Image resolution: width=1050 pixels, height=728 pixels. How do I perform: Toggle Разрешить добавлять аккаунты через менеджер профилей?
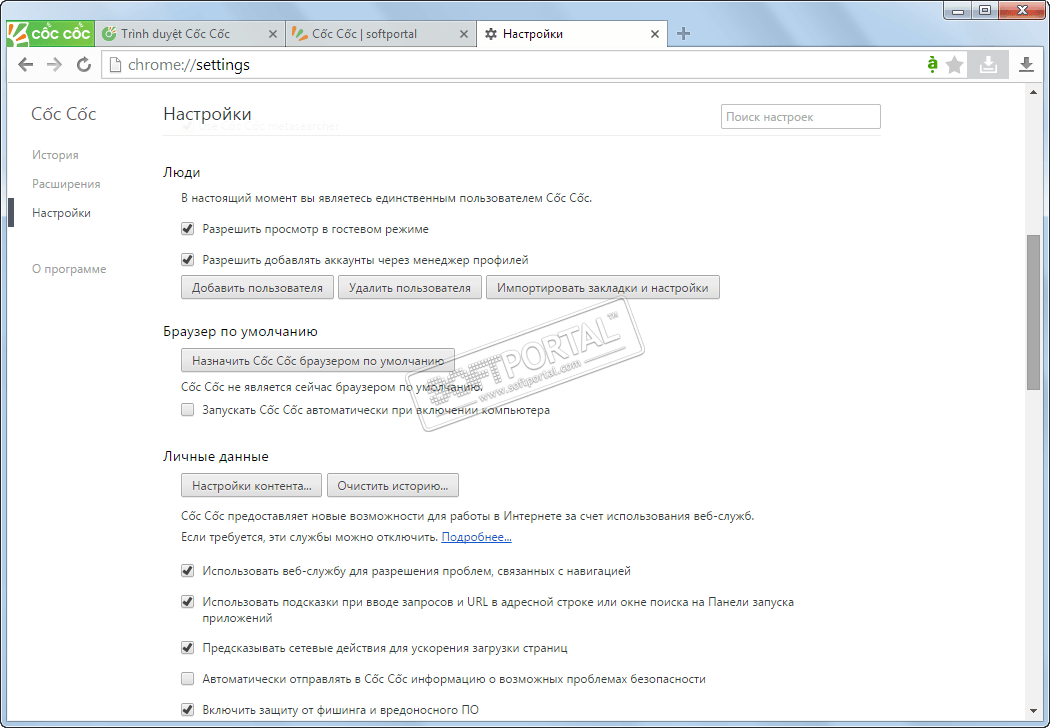point(188,260)
